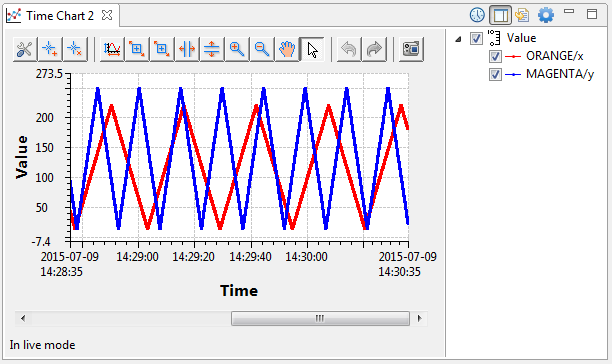Uncheck the ORANGE/x trace checkbox
The width and height of the screenshot is (612, 364).
tap(495, 56)
